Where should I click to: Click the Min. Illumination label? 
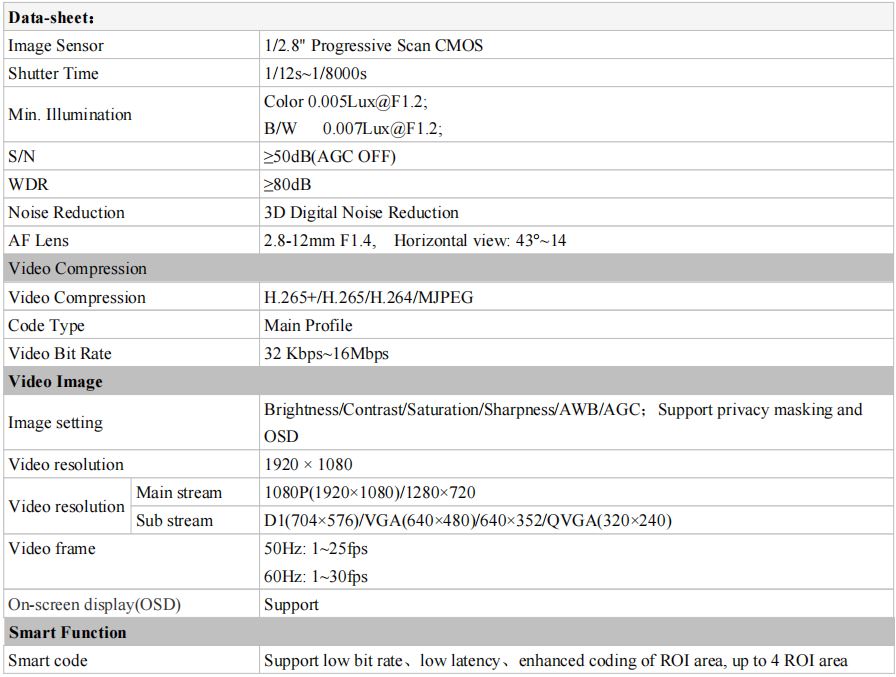point(70,115)
